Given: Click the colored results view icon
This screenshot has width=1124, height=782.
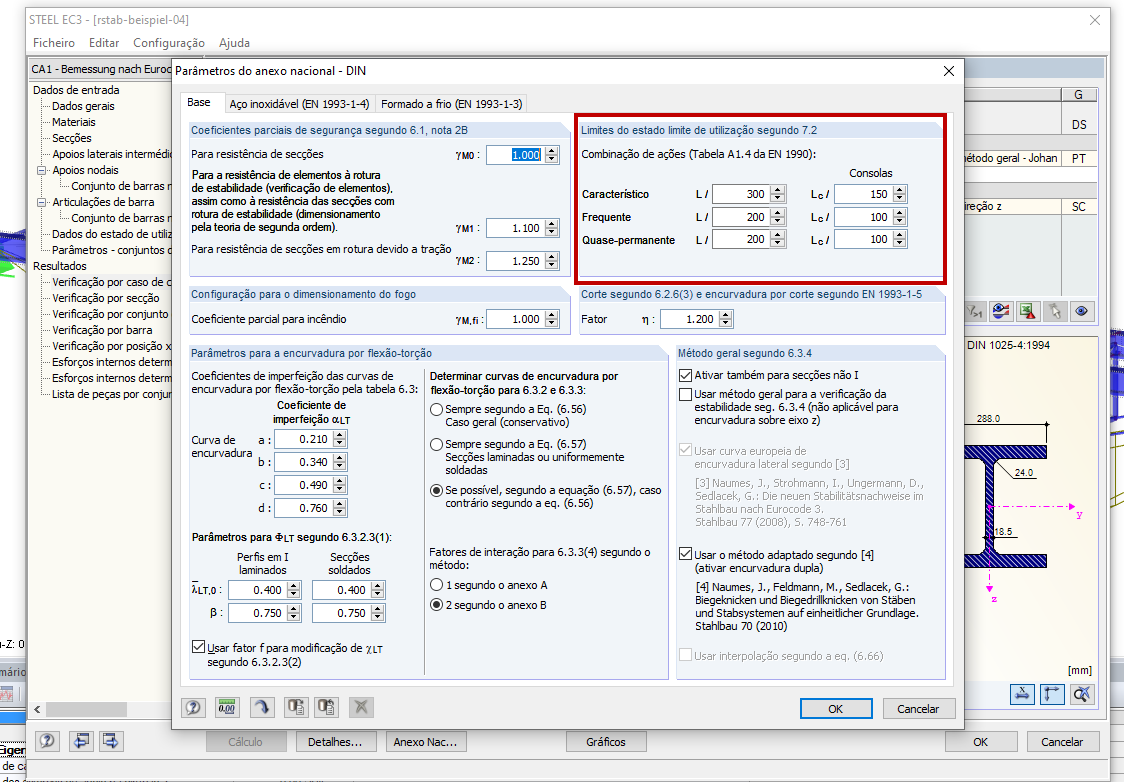Looking at the screenshot, I should click(1001, 311).
